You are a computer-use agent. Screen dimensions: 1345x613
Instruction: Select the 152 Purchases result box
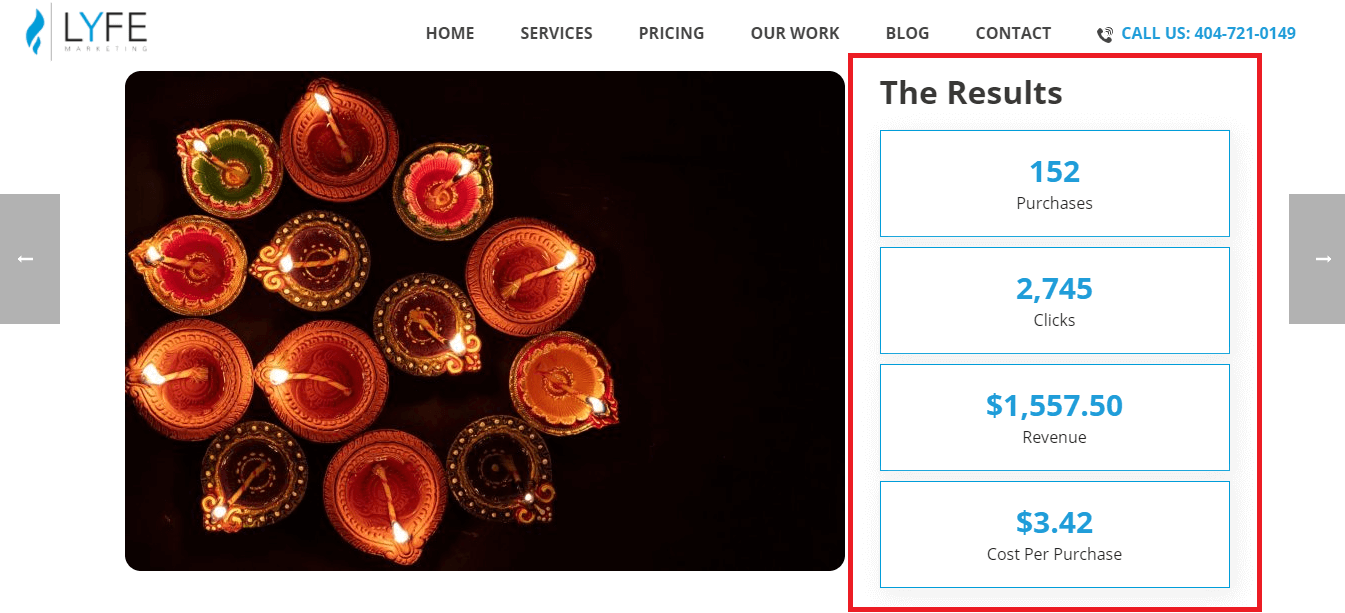tap(1055, 183)
